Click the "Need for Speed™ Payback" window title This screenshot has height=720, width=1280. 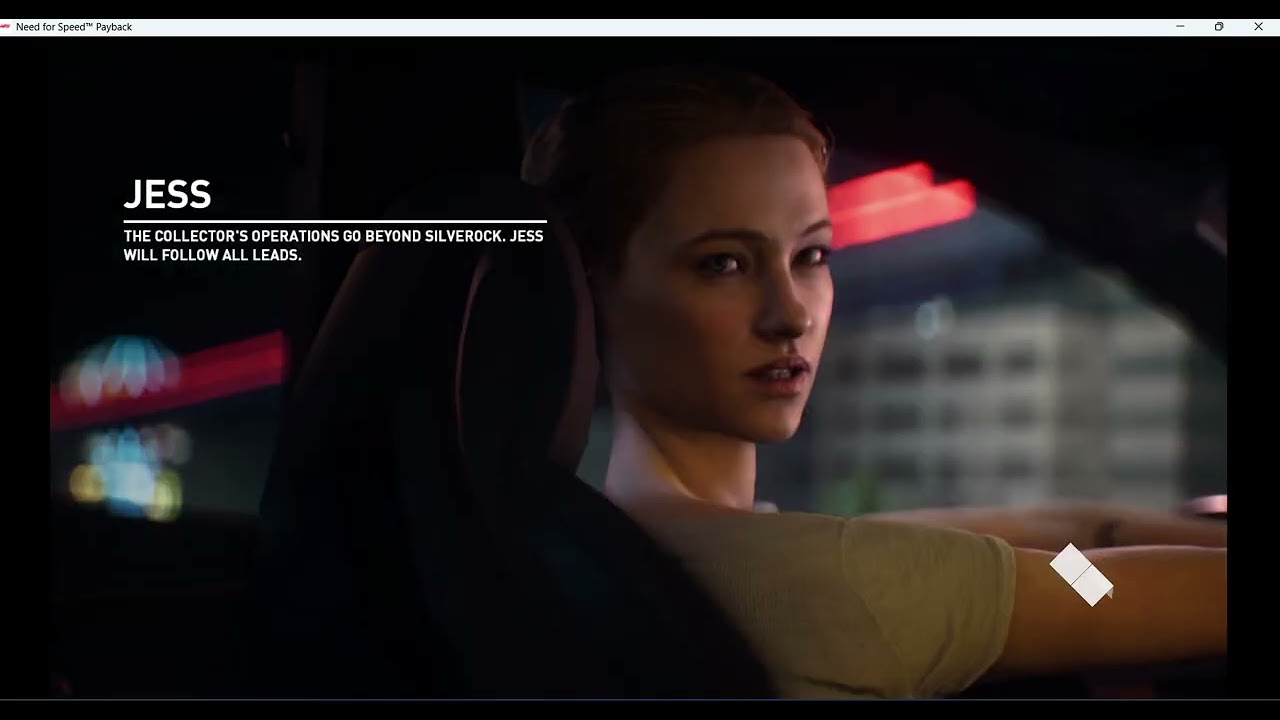pos(74,27)
